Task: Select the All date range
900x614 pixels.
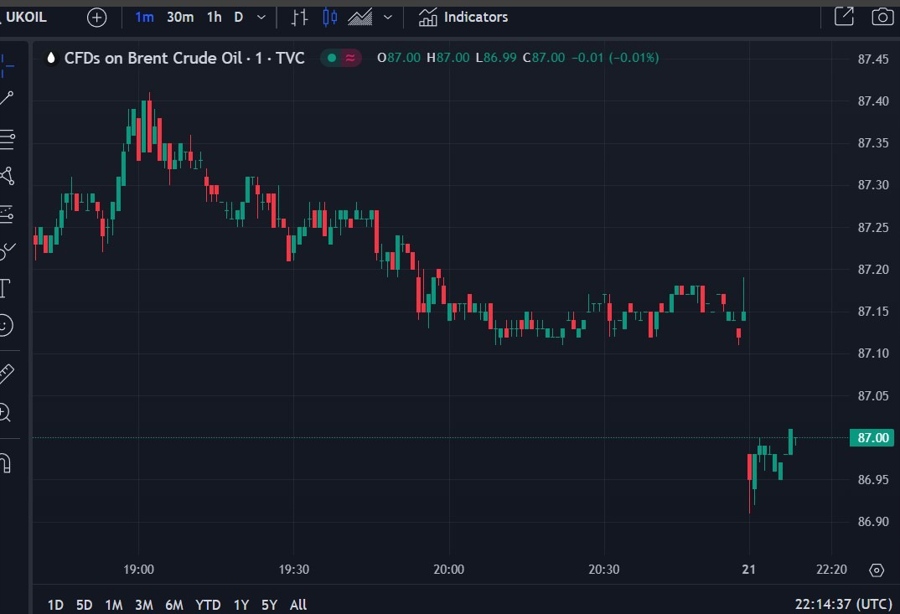Action: [x=297, y=605]
